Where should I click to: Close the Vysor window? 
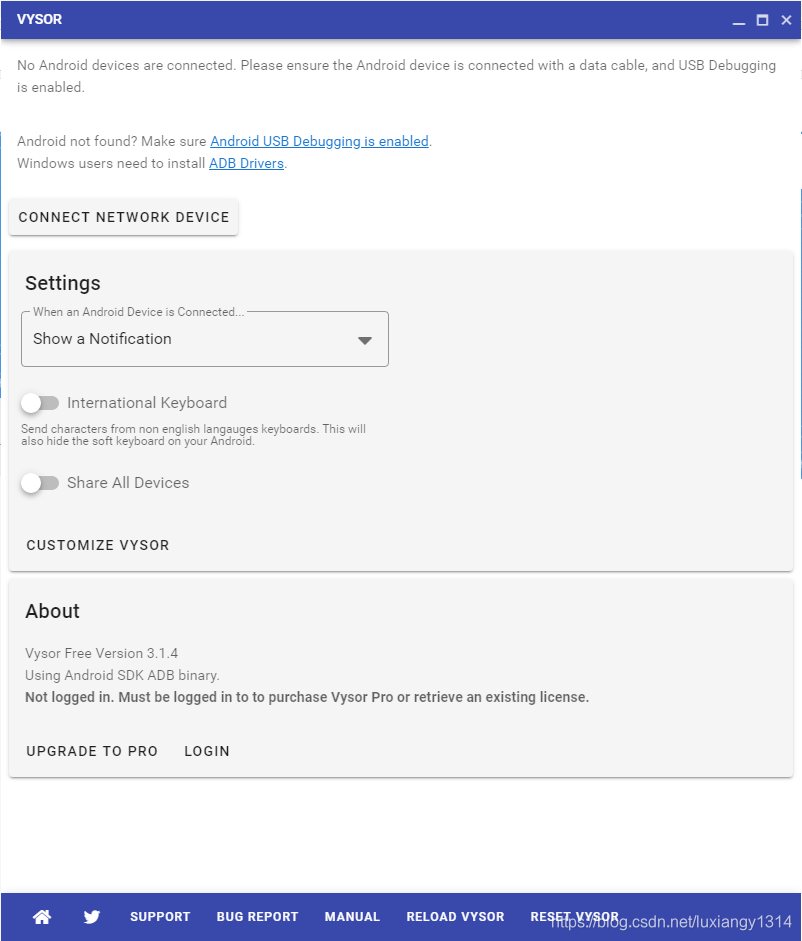tap(786, 20)
